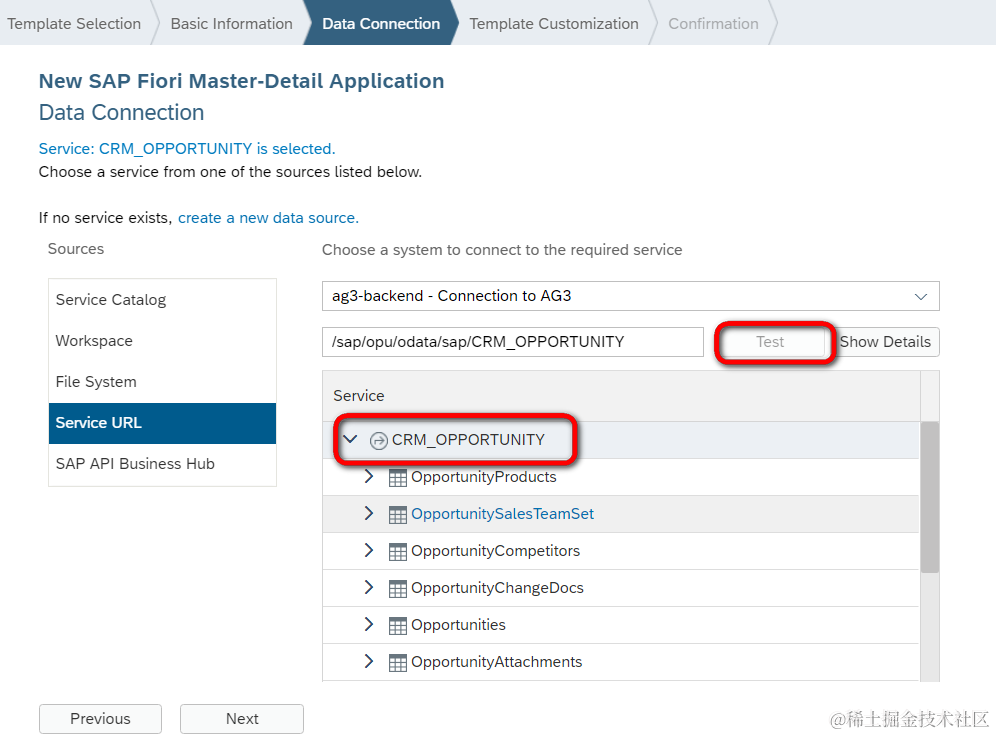Expand the OpportunityCompetitors entity set
This screenshot has height=736, width=996.
pyautogui.click(x=369, y=550)
